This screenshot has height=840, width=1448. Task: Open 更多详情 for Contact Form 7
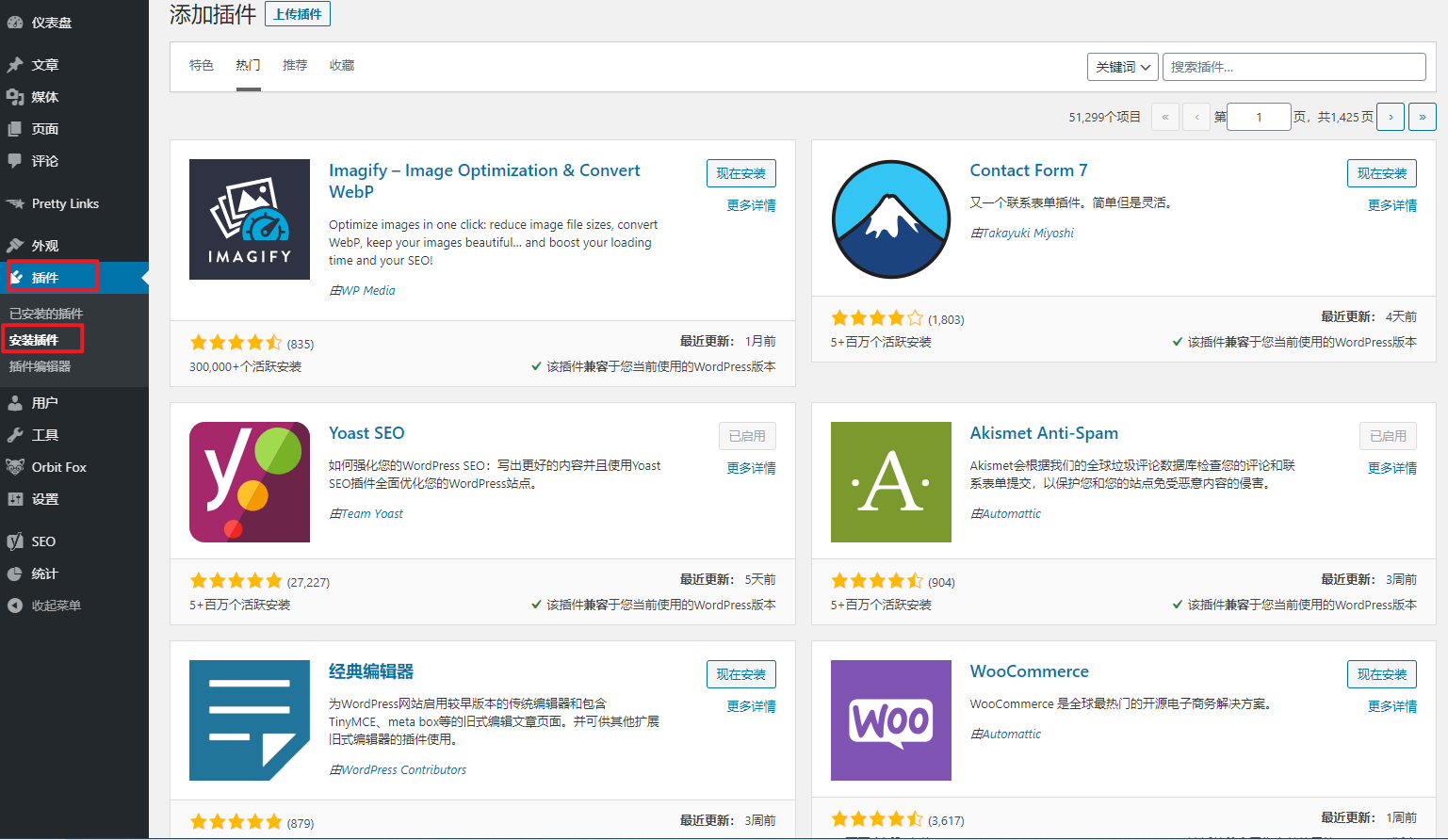1392,205
